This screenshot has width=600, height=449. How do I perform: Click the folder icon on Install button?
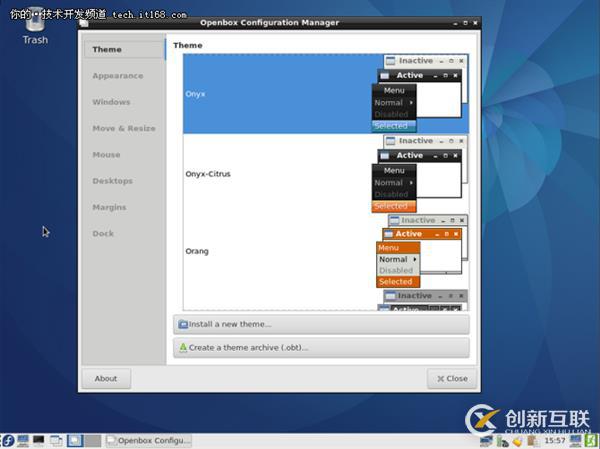(183, 325)
